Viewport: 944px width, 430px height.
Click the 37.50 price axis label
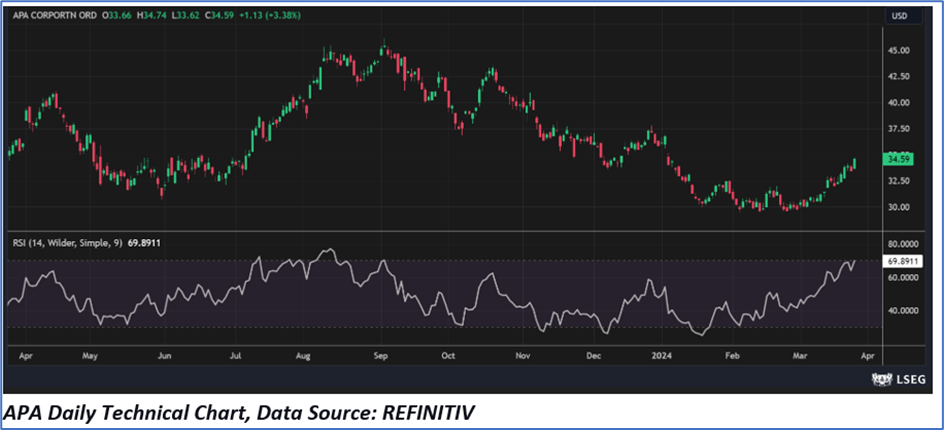[x=899, y=129]
